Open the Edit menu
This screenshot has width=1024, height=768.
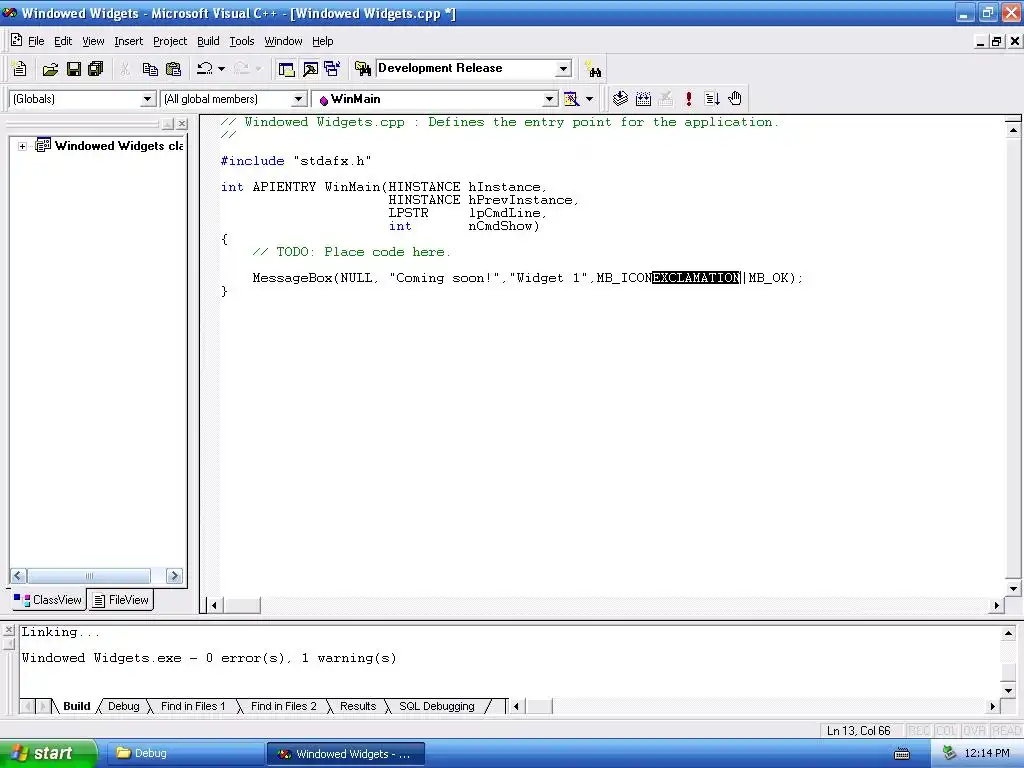pos(63,41)
